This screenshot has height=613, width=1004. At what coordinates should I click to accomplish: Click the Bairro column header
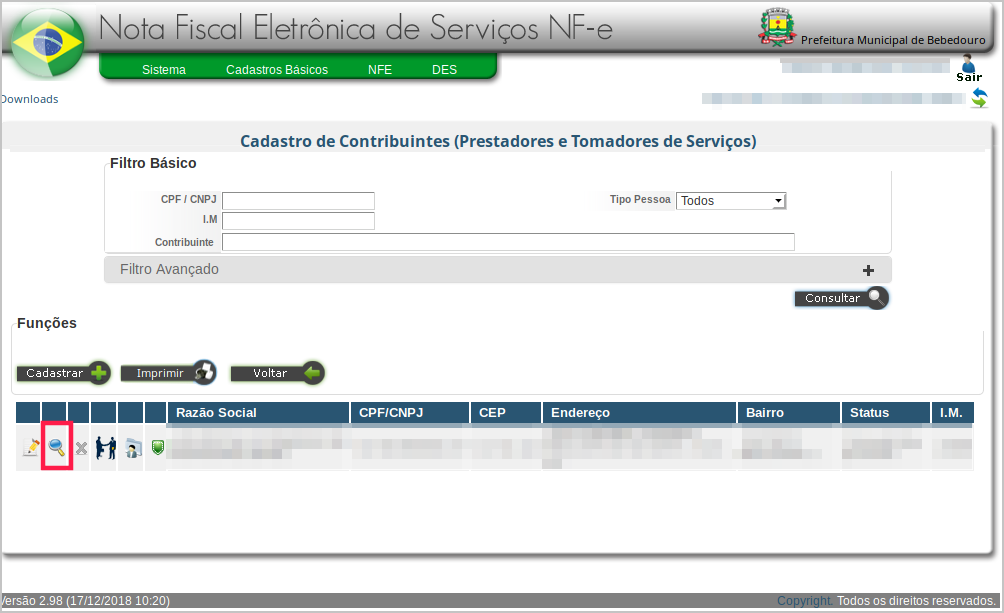point(788,413)
